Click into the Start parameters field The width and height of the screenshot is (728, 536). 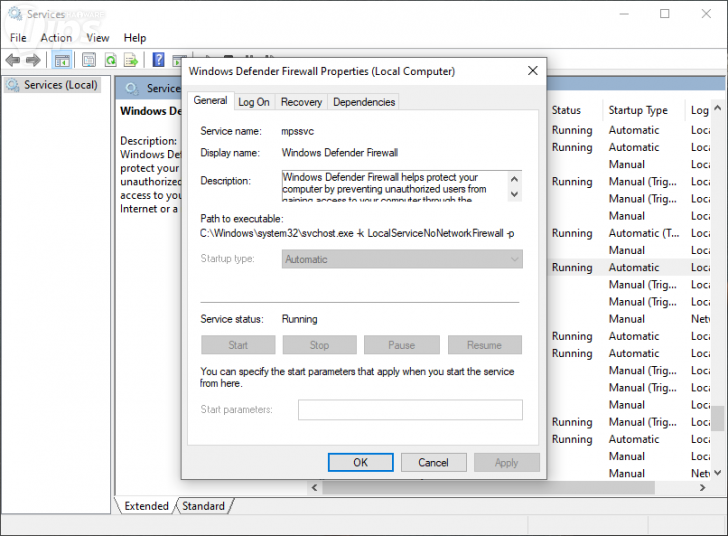(410, 410)
